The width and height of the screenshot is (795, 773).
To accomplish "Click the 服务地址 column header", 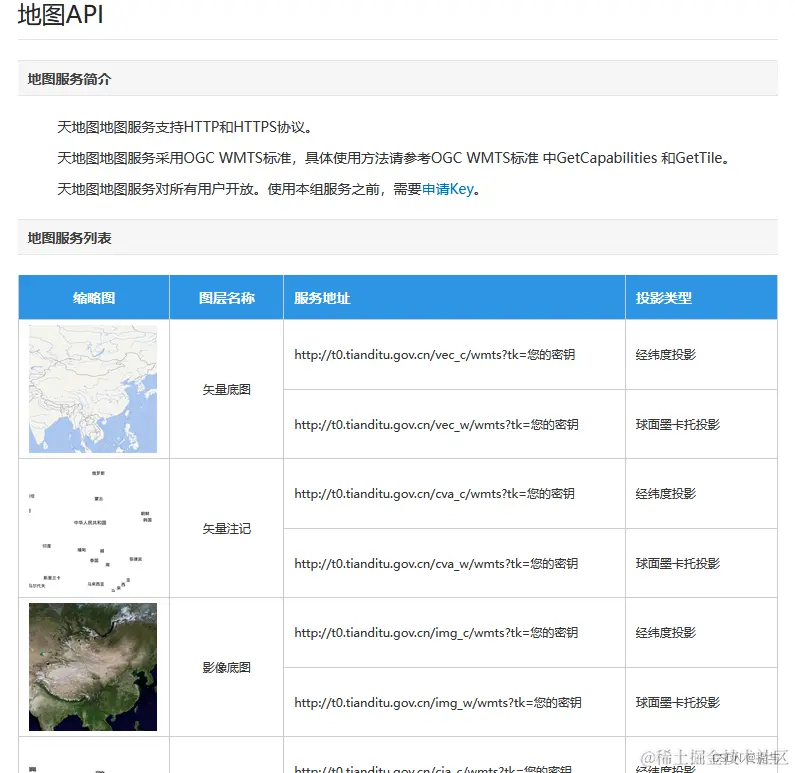I will click(454, 298).
